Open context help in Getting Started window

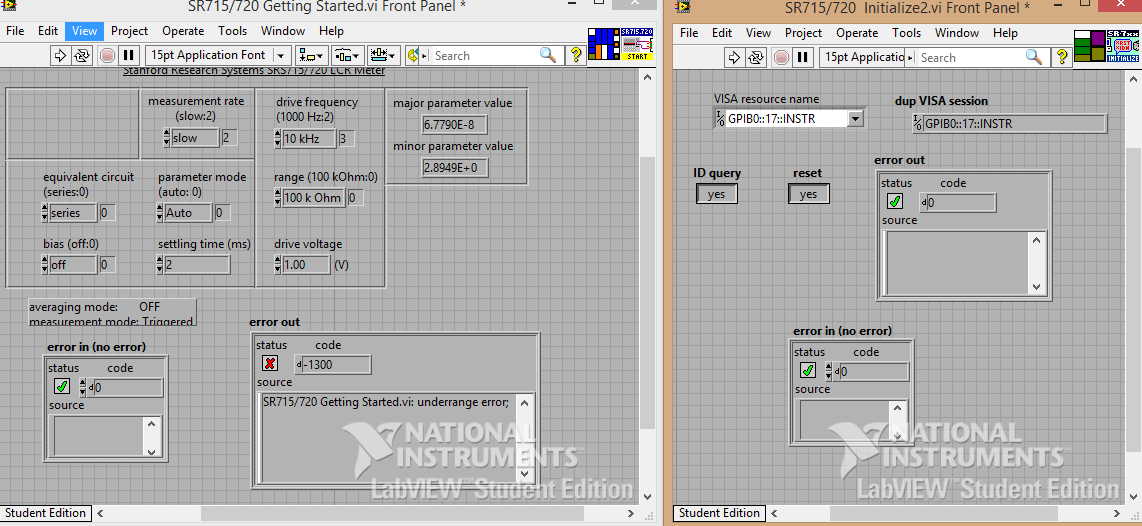coord(575,55)
